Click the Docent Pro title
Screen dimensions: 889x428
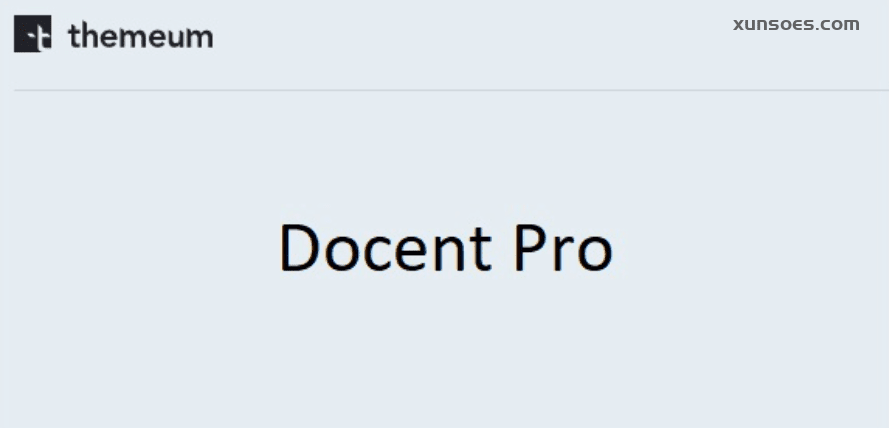tap(446, 248)
